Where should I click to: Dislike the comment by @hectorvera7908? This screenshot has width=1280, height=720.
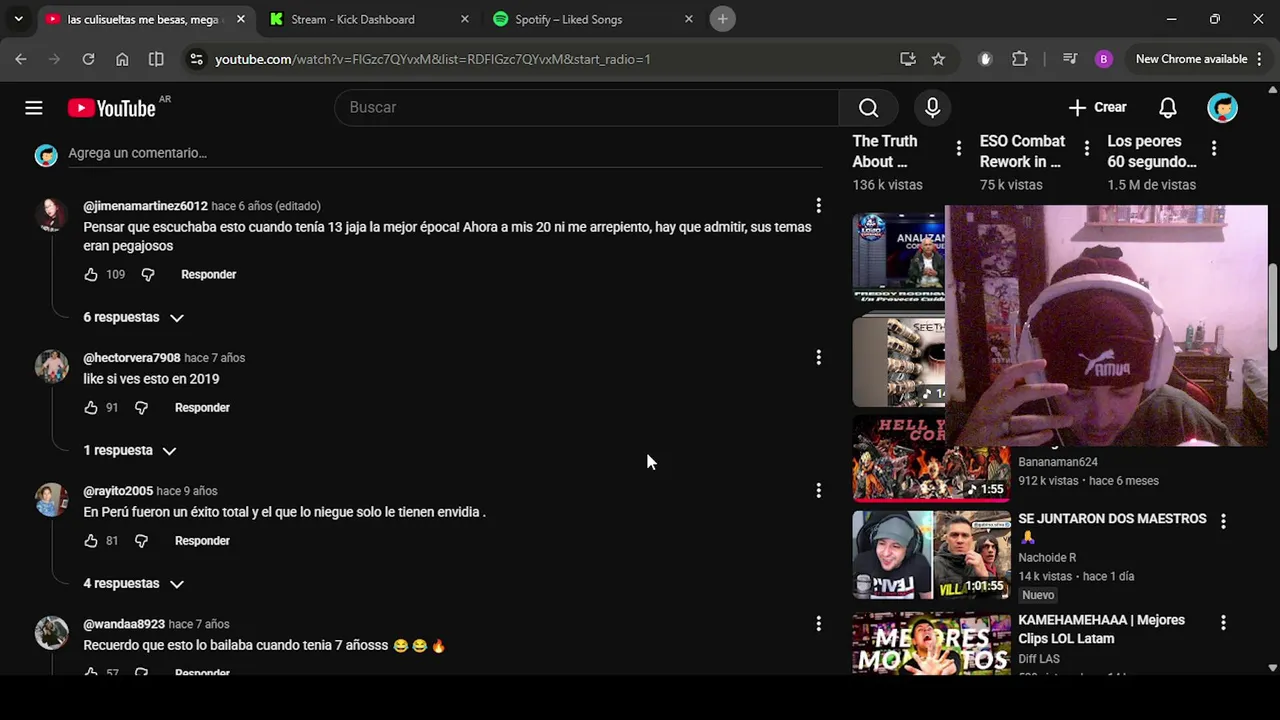click(141, 407)
